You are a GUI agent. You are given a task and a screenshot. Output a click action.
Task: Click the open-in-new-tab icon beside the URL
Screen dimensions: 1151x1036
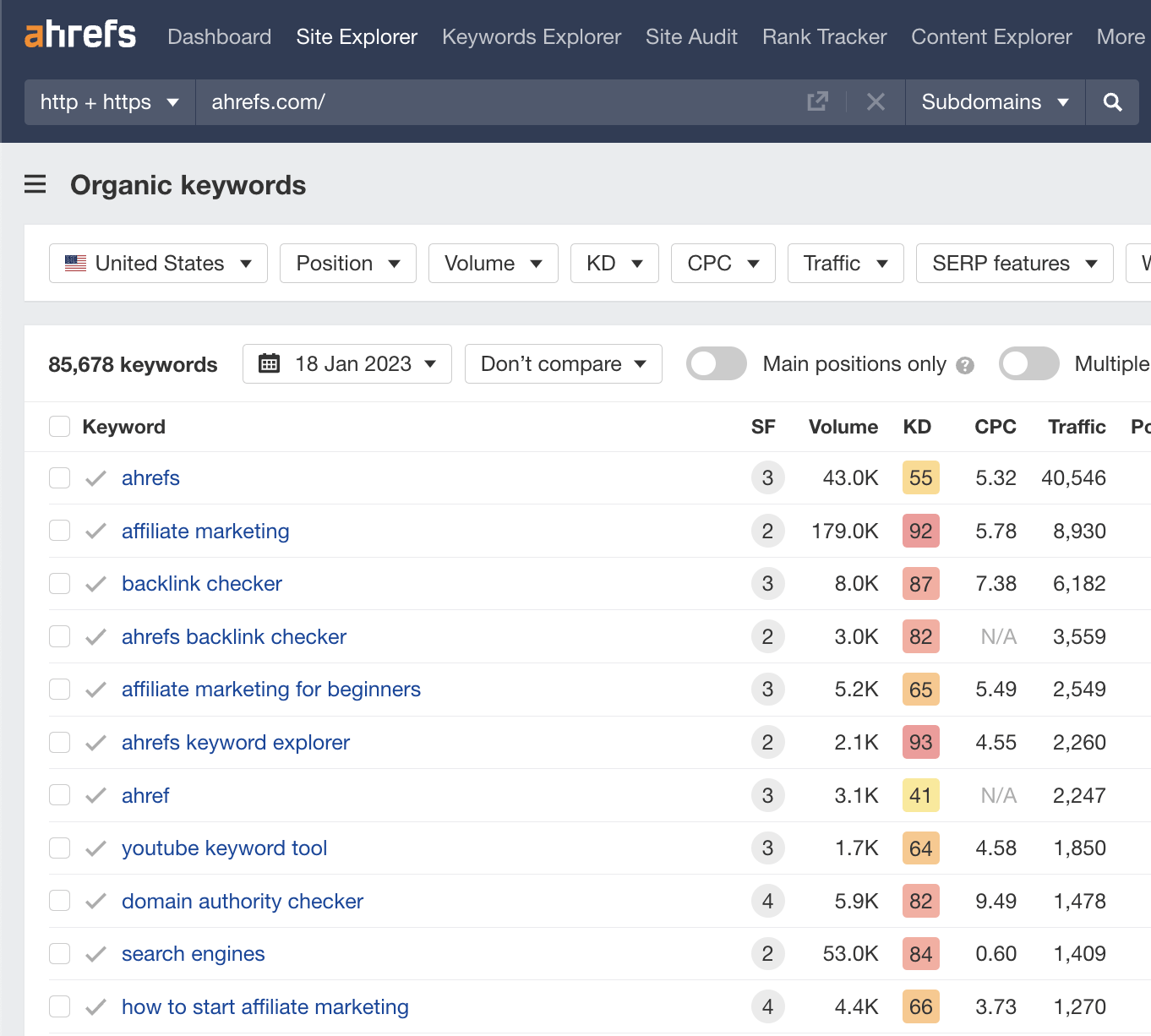[x=816, y=101]
